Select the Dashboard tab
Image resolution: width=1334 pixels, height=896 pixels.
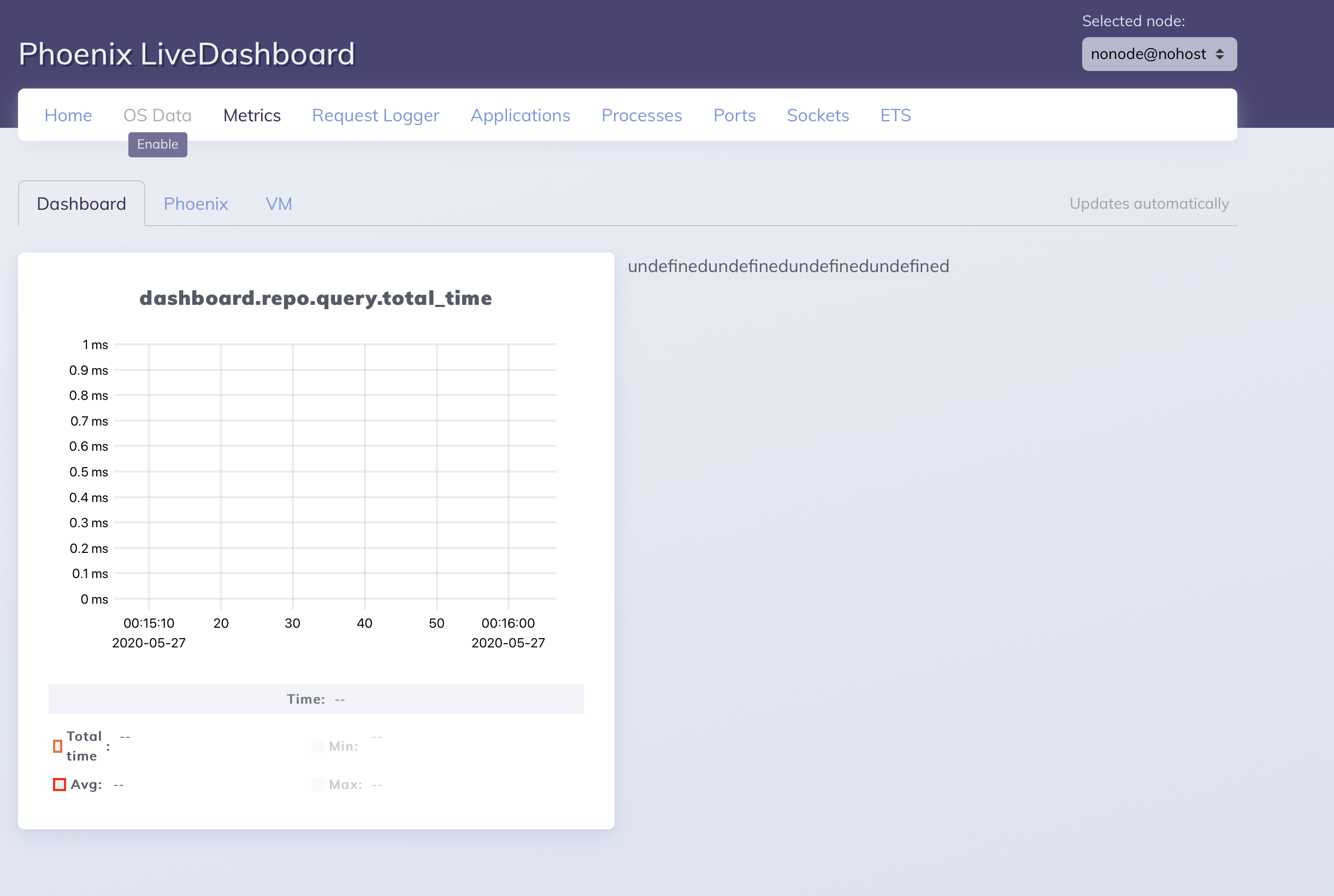81,203
